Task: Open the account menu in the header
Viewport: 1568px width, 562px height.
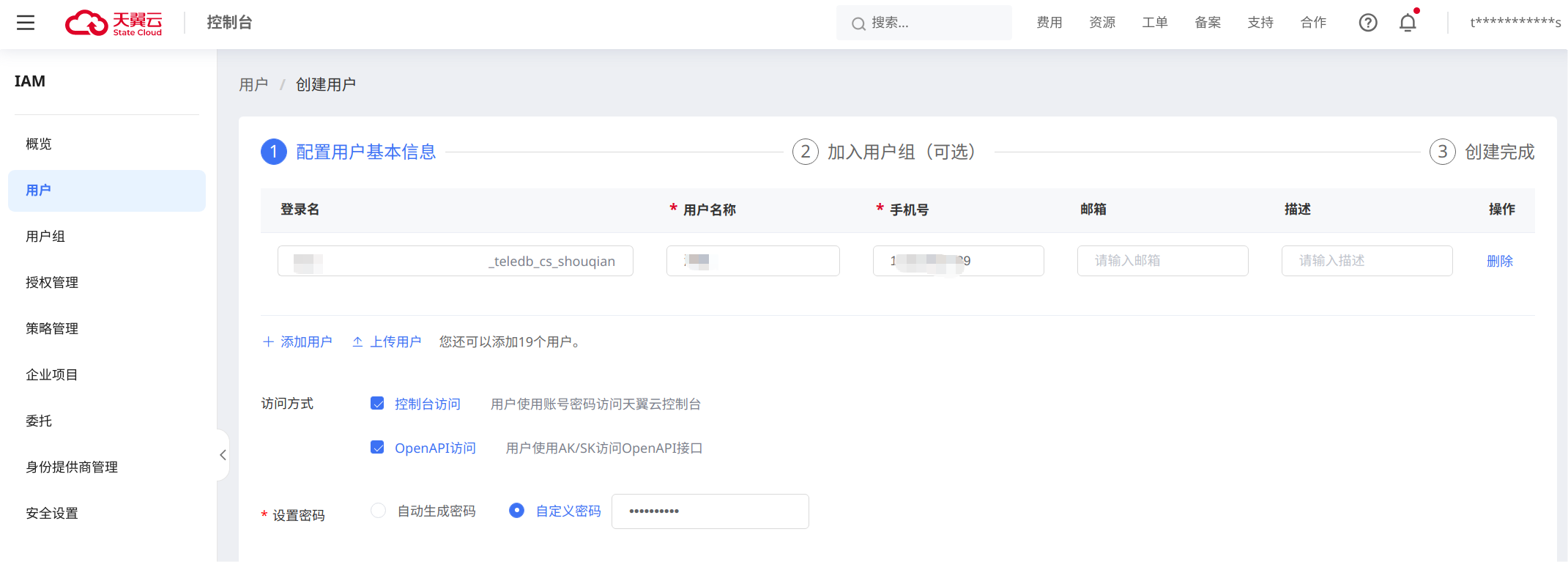Action: pyautogui.click(x=1515, y=23)
